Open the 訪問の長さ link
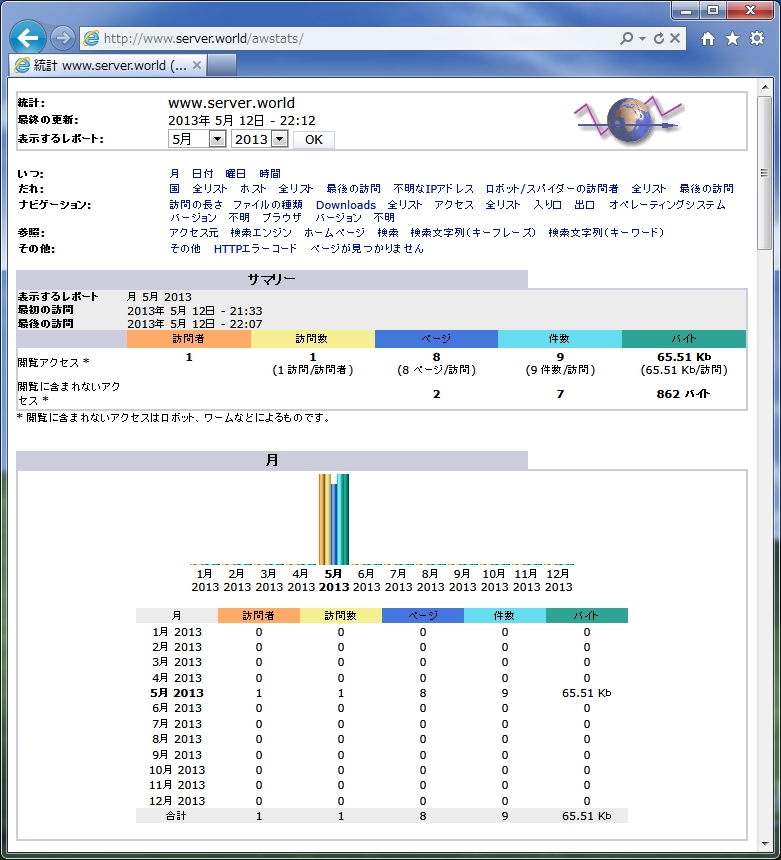781x860 pixels. [x=196, y=205]
